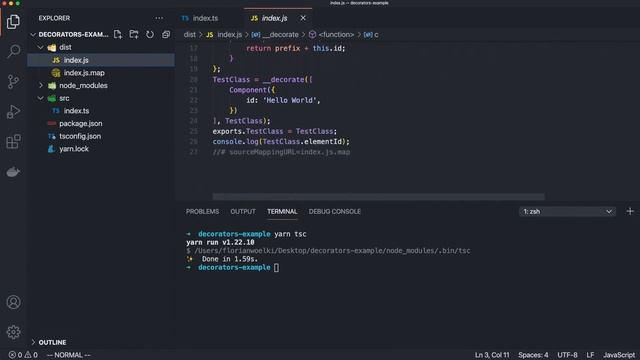Image resolution: width=640 pixels, height=360 pixels.
Task: Open the terminal selector dropdown 1: zsh
Action: [567, 211]
